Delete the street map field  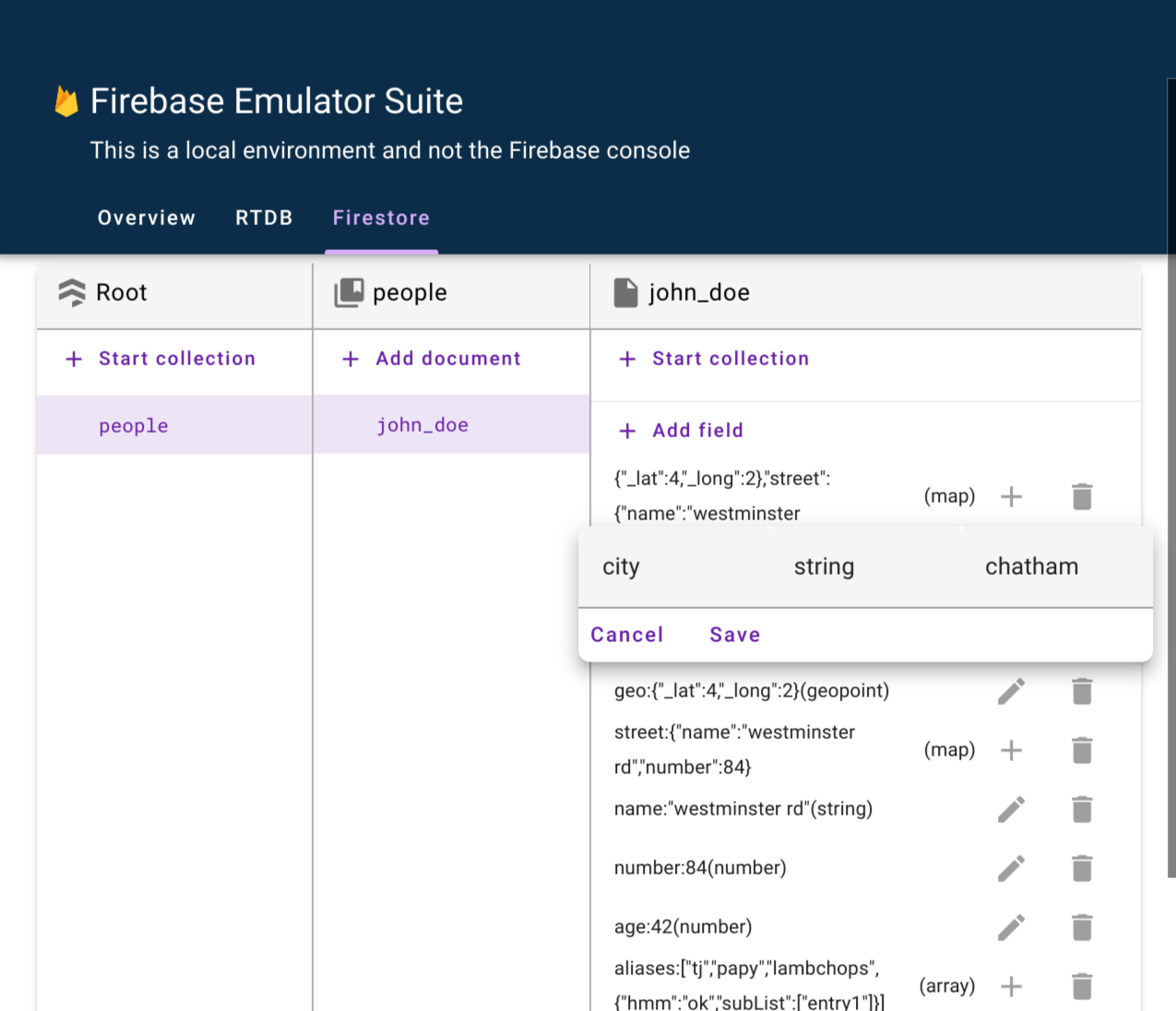coord(1082,750)
